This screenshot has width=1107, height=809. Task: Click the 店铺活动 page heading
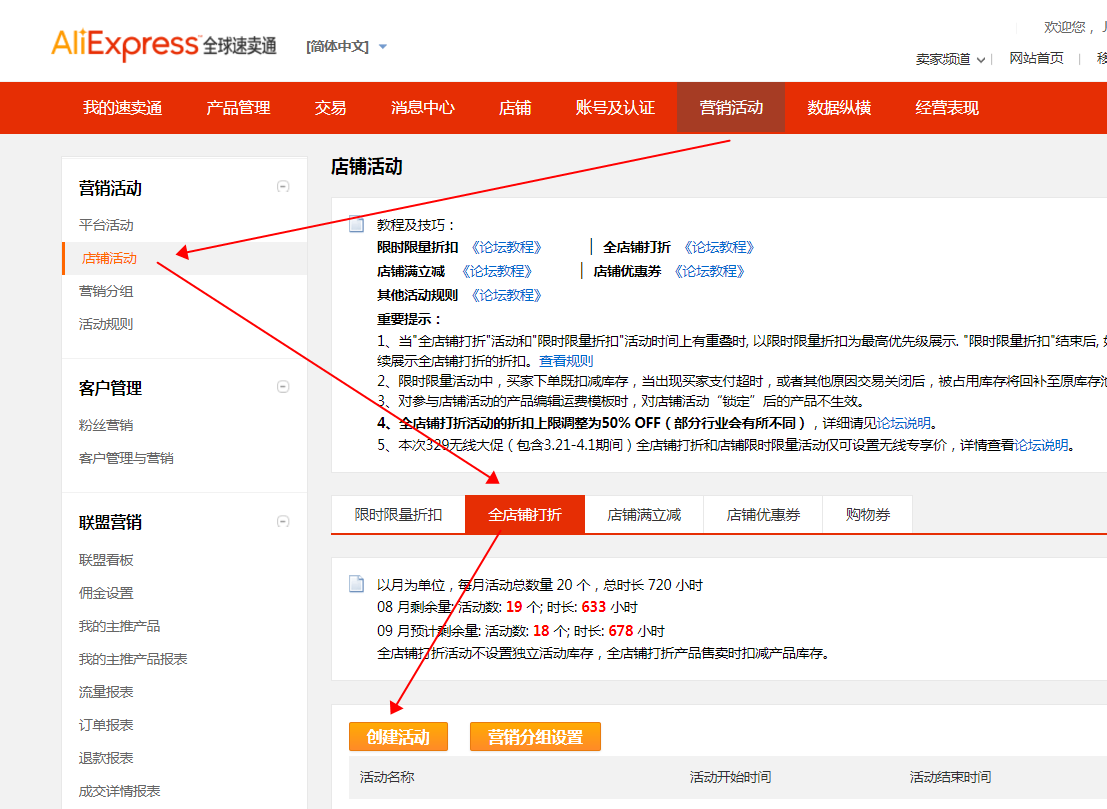(366, 167)
